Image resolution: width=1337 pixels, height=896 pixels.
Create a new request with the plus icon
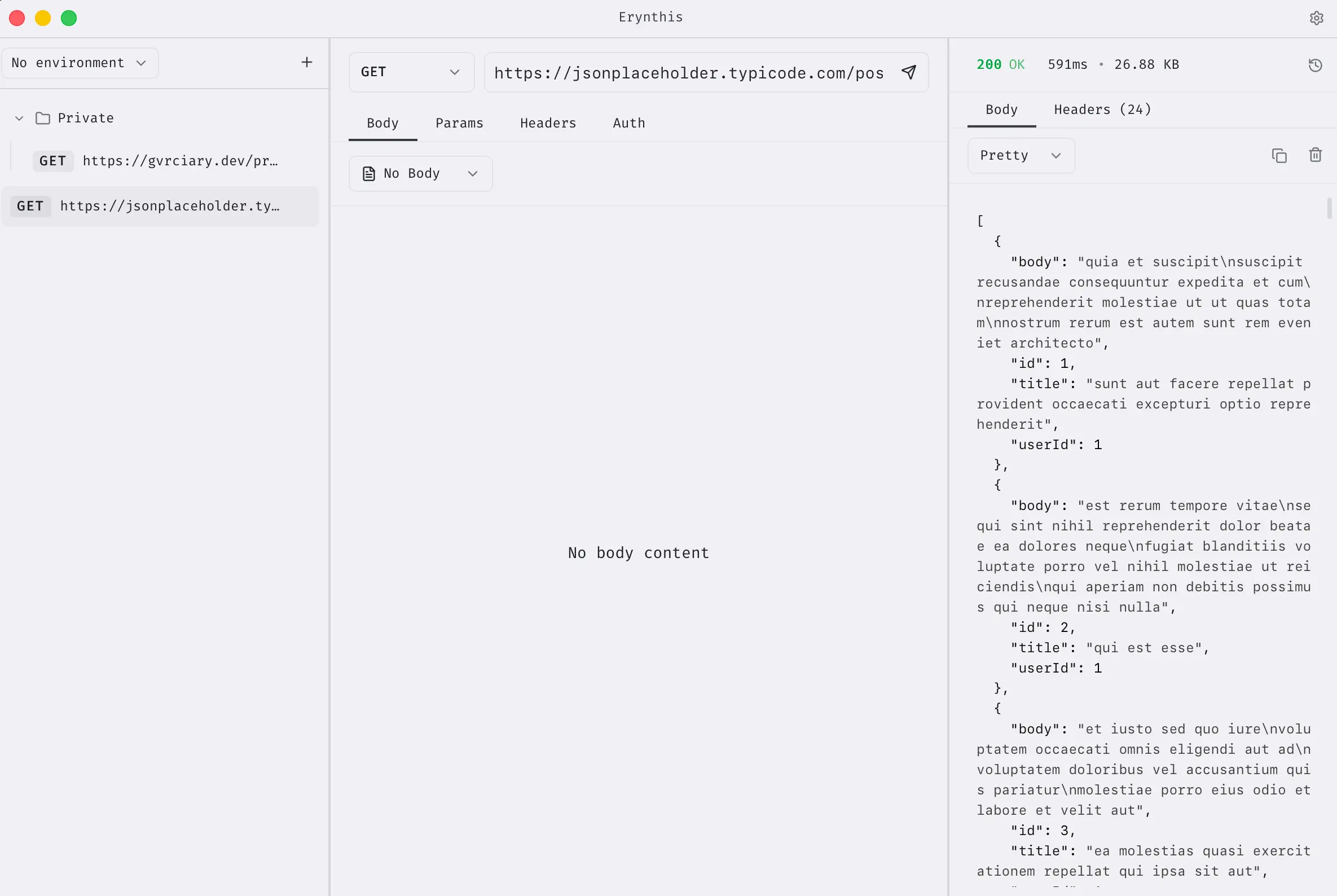307,62
